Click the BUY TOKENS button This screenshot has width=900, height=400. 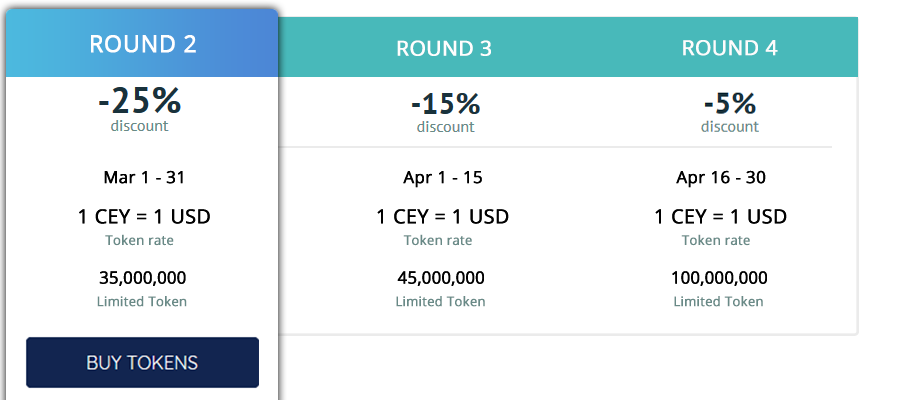pos(142,362)
